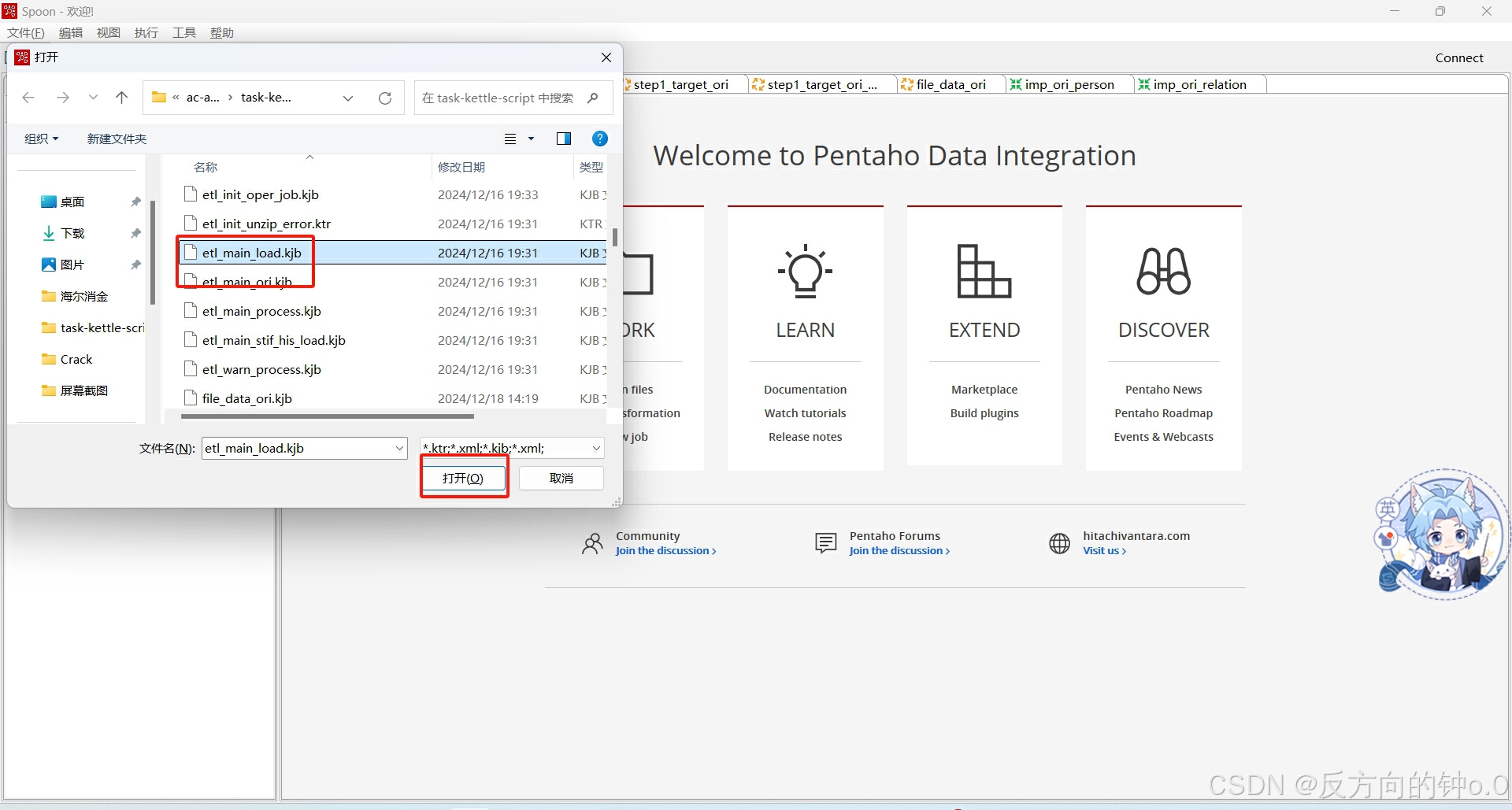Click the Connect button
Viewport: 1512px width, 810px height.
coord(1459,57)
